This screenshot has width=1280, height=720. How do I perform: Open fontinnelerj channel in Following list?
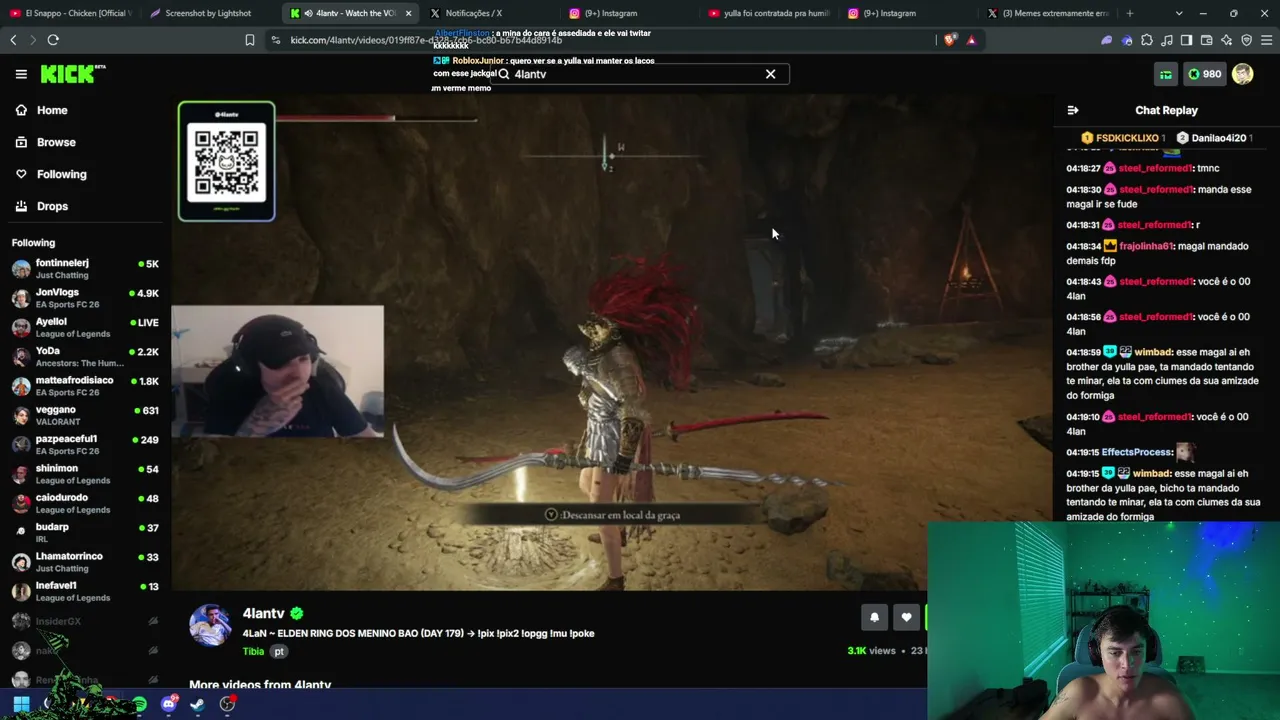[85, 269]
